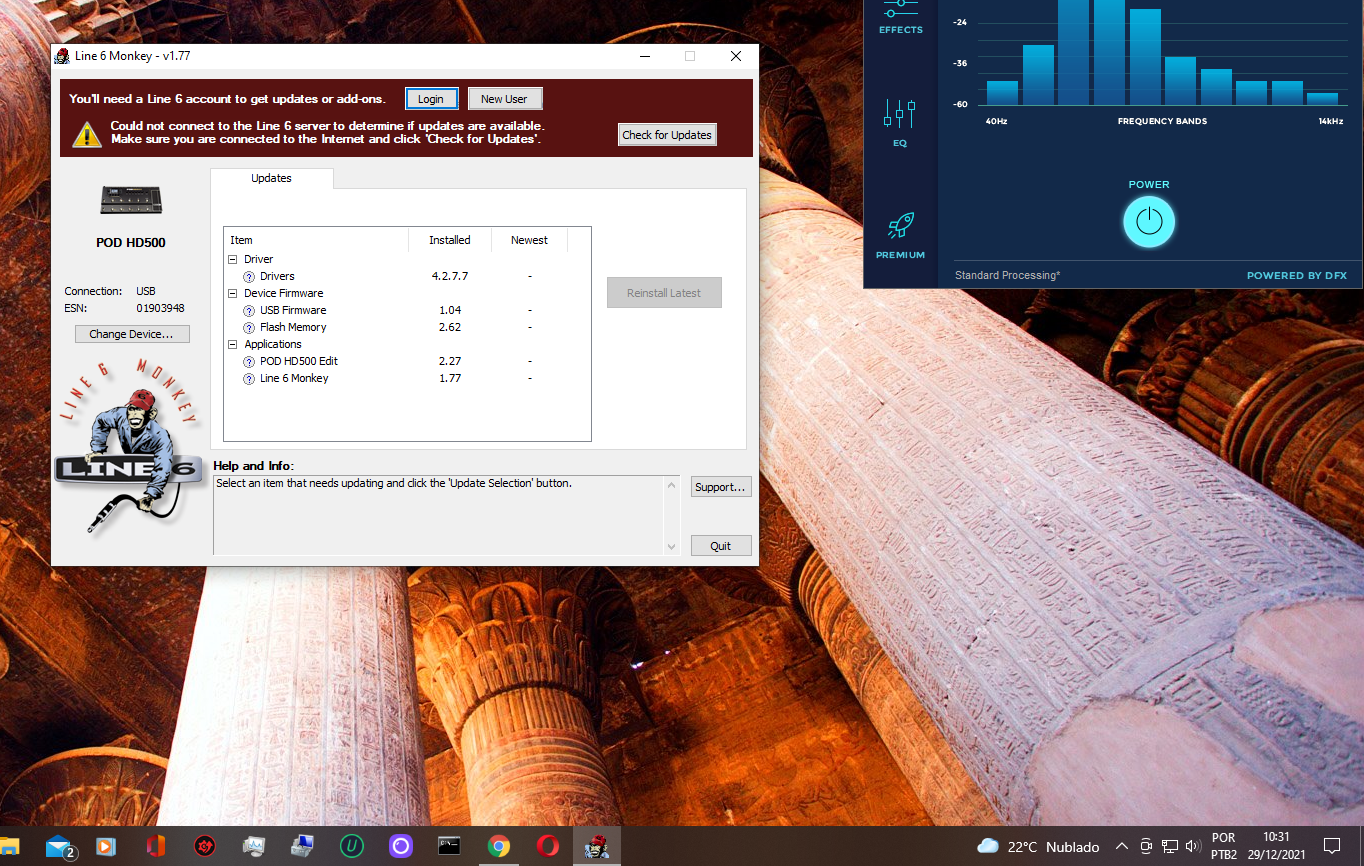
Task: Click the Installed column header
Action: (x=450, y=240)
